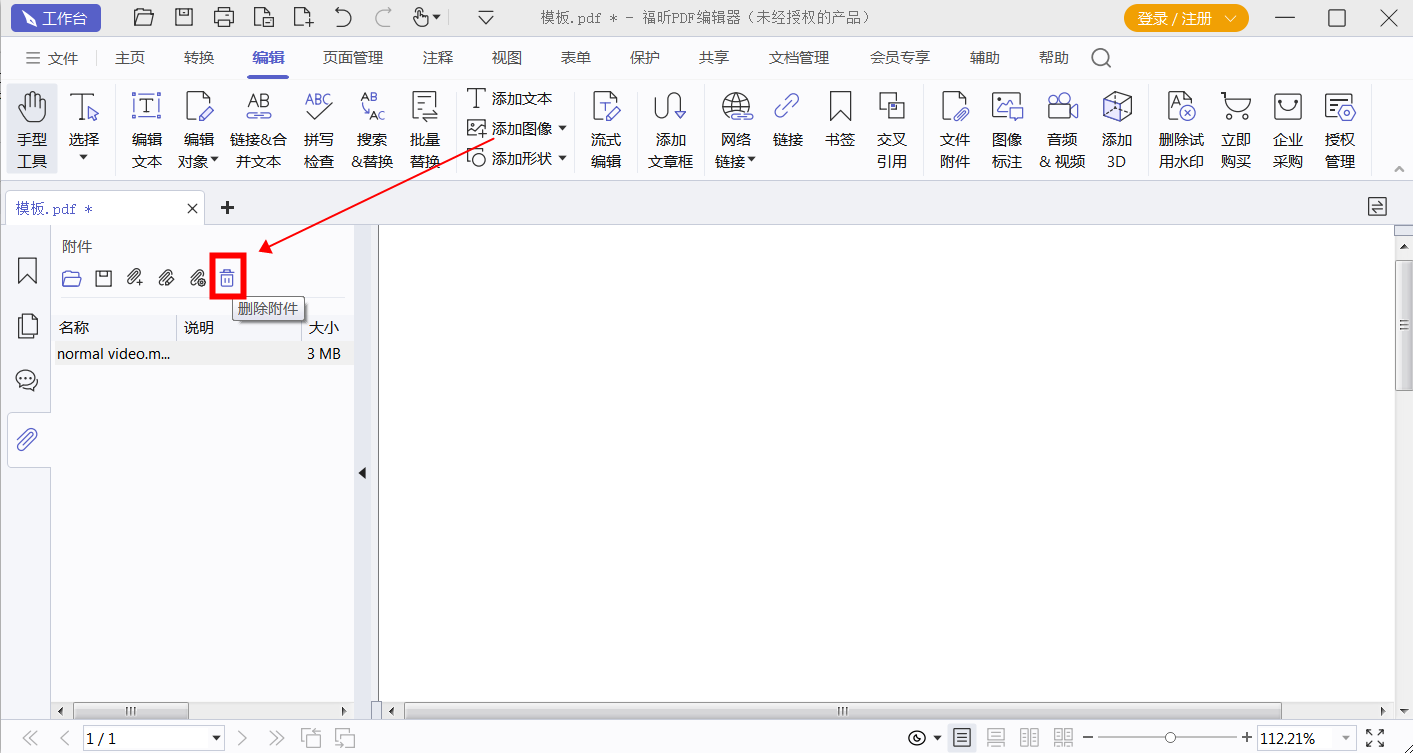Click the Search & Replace icon
Viewport: 1413px width, 753px height.
(372, 130)
